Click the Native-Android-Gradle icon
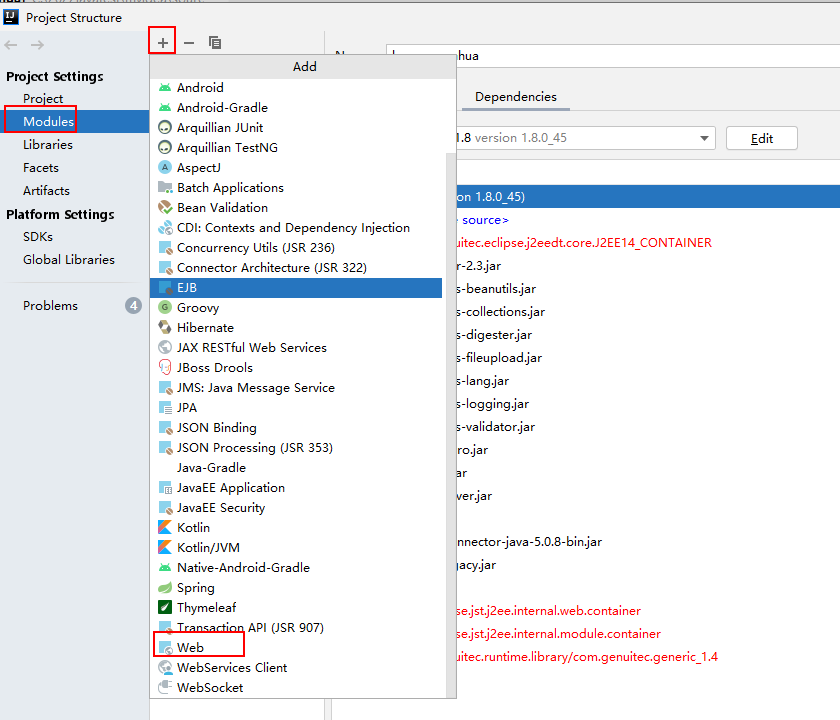Screen dimensions: 840x720 (165, 567)
